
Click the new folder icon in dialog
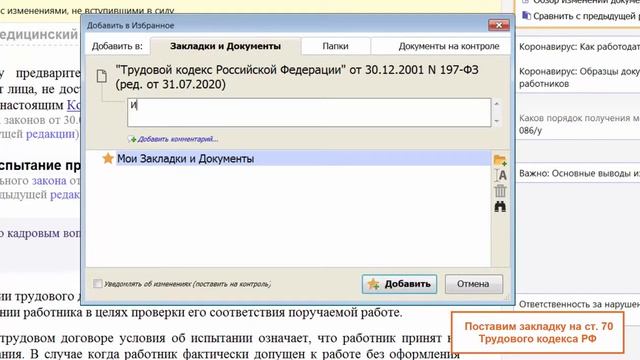(x=500, y=160)
